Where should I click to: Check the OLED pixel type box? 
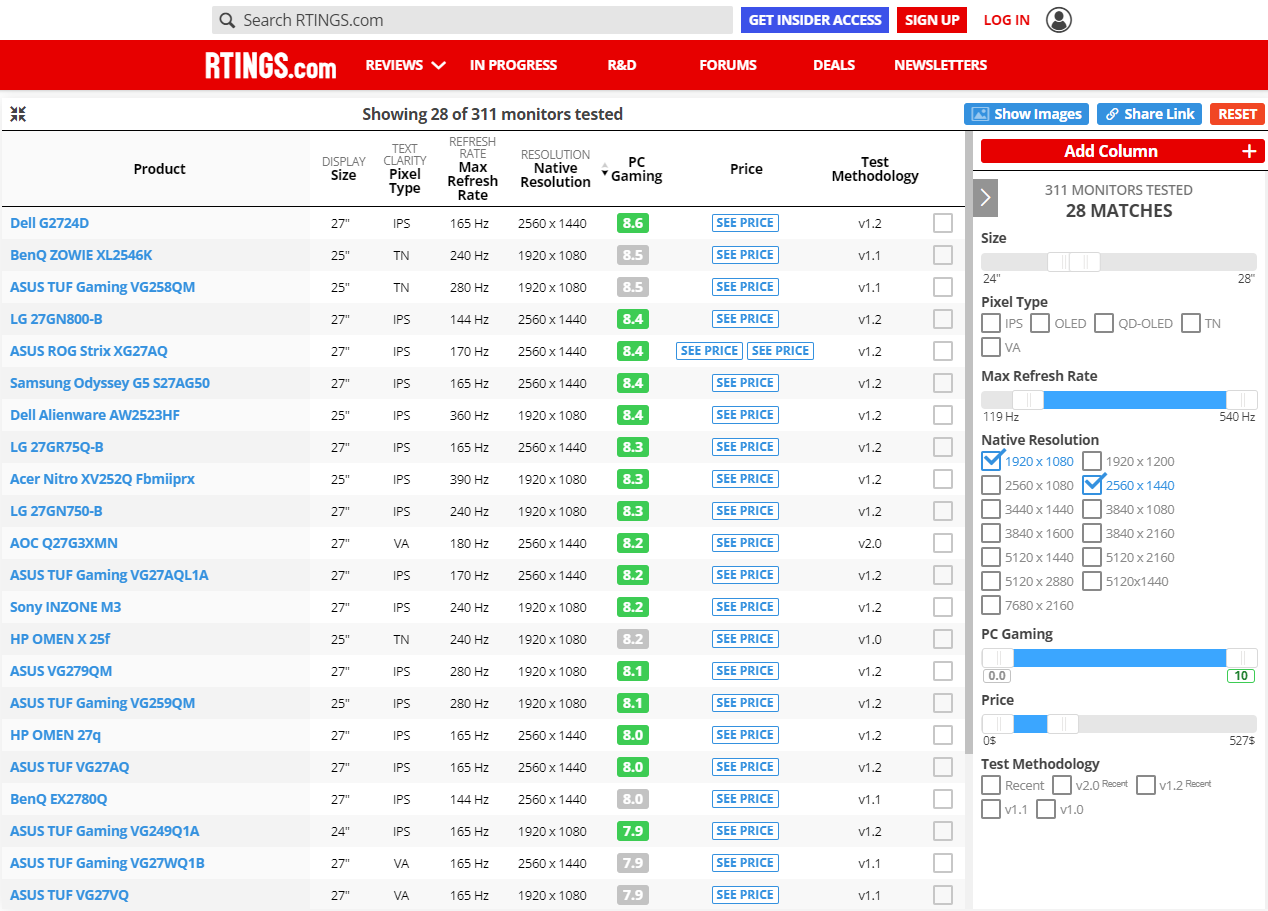coord(1040,323)
